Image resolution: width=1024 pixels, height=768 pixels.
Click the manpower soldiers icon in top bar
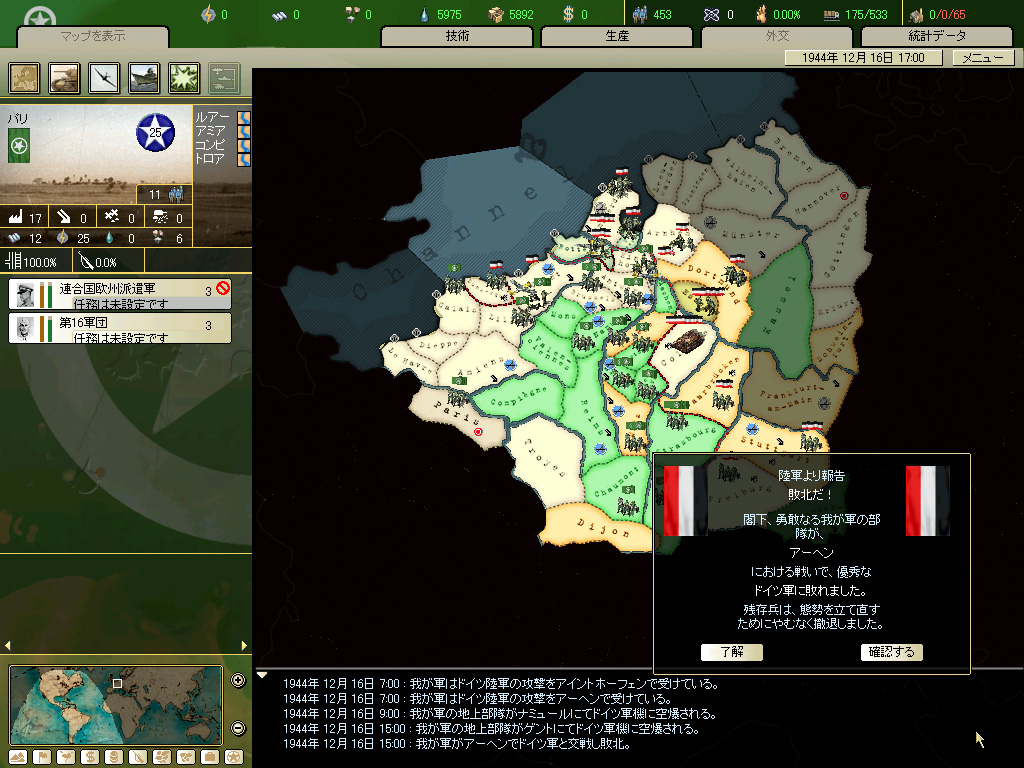pyautogui.click(x=640, y=14)
